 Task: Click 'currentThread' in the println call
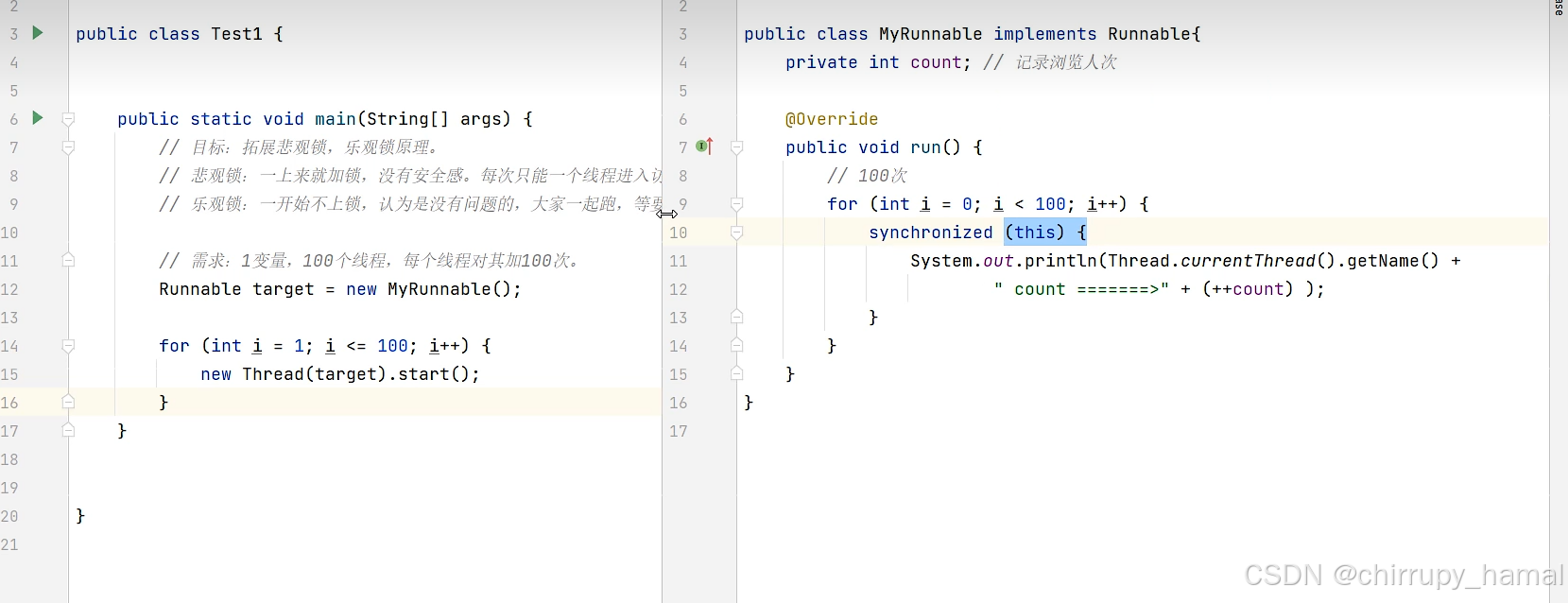click(1248, 261)
